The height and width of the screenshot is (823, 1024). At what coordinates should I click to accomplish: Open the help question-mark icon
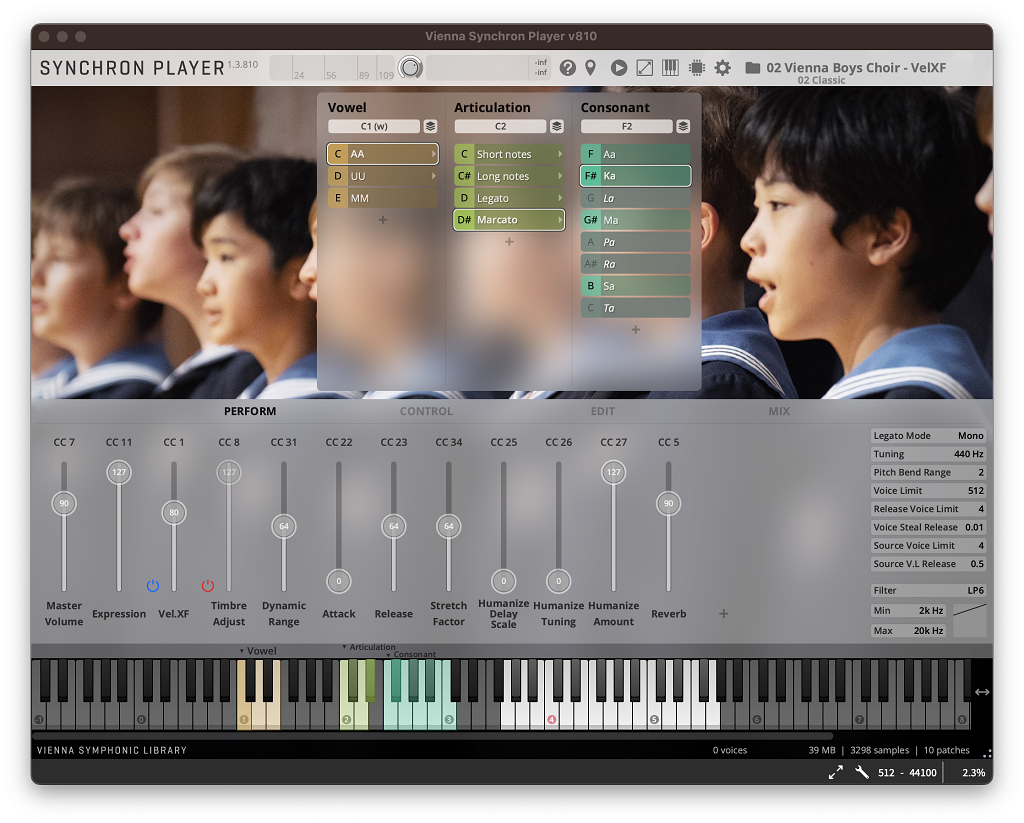[x=568, y=67]
